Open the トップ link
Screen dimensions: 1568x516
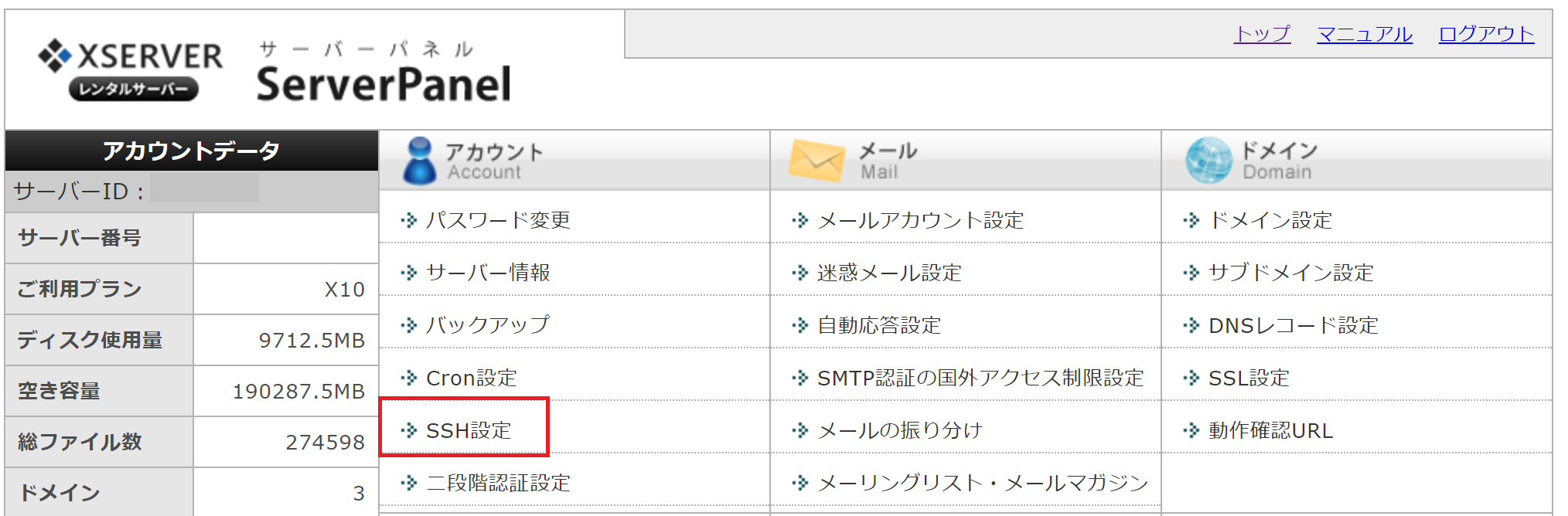[1262, 34]
